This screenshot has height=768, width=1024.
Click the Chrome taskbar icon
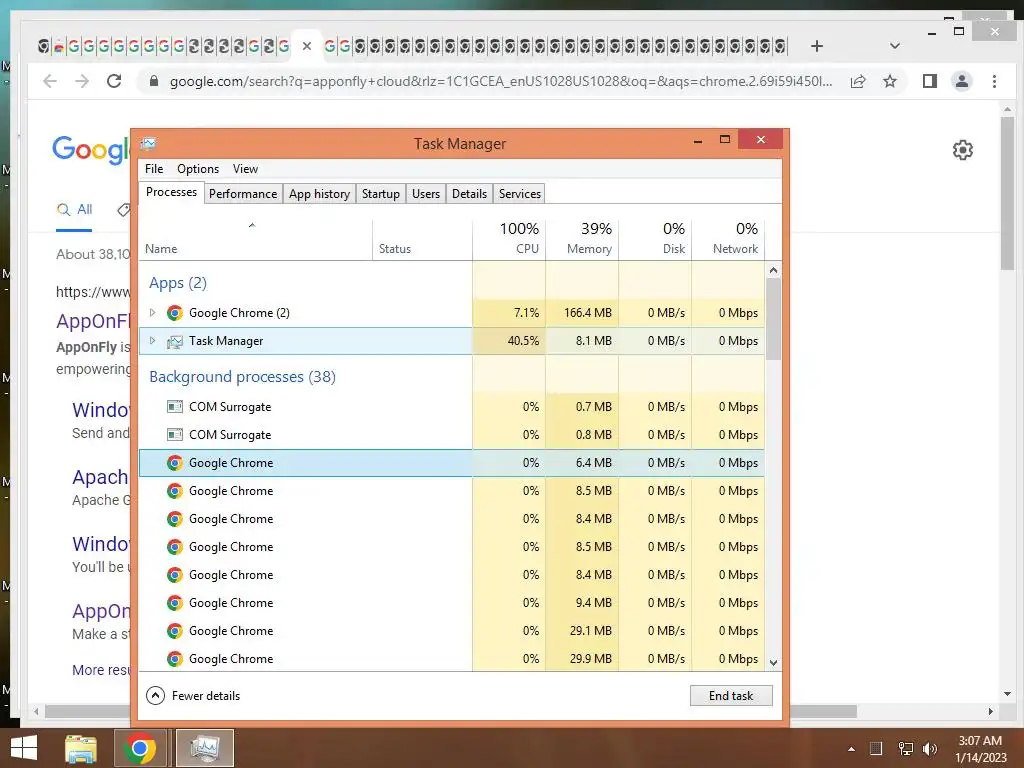point(139,748)
